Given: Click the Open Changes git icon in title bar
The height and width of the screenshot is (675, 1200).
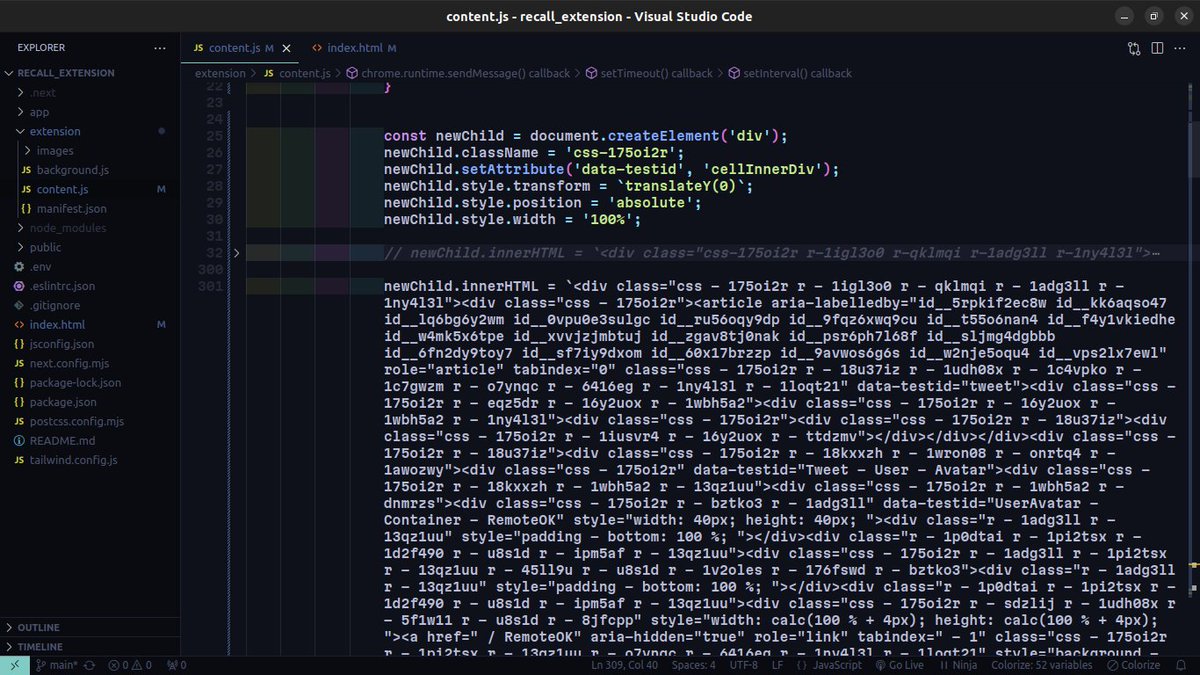Looking at the screenshot, I should click(1133, 47).
